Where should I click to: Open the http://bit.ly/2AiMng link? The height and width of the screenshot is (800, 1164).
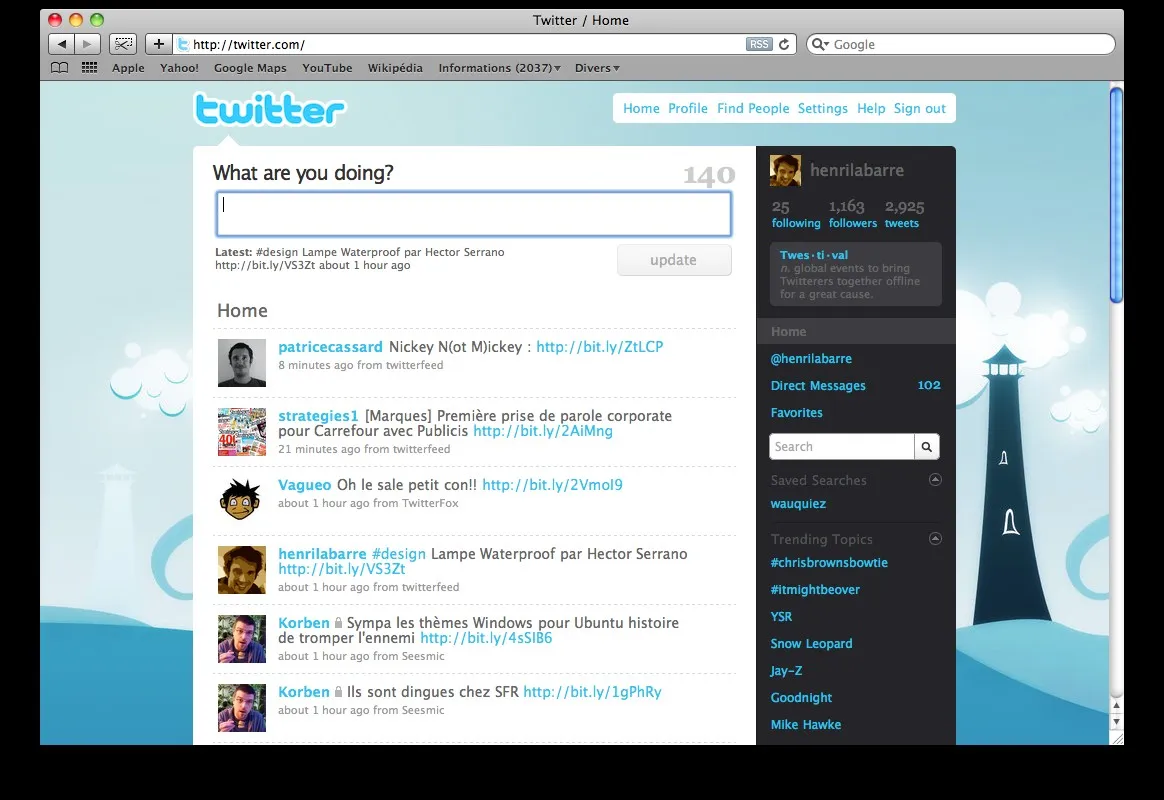click(543, 430)
